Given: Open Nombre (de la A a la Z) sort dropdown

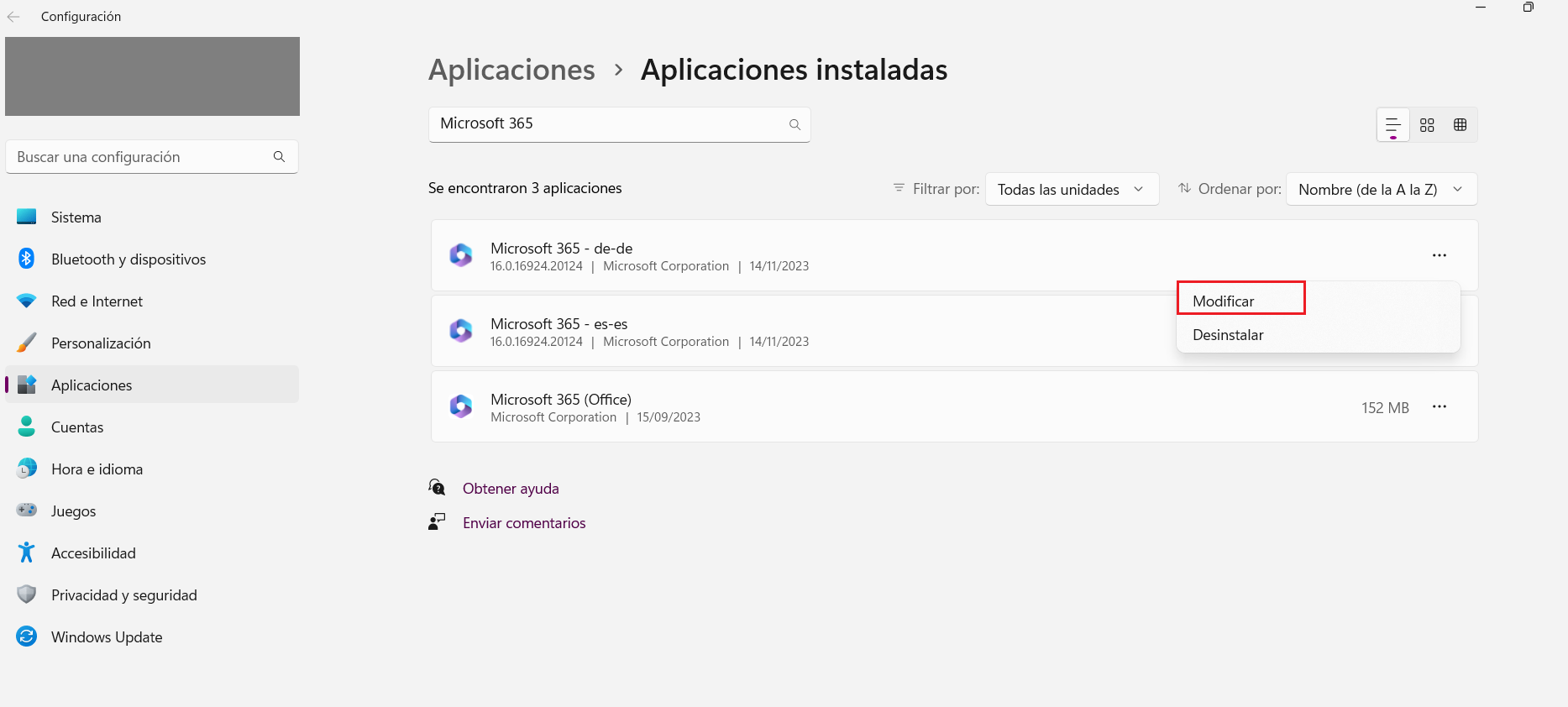Looking at the screenshot, I should [1382, 189].
